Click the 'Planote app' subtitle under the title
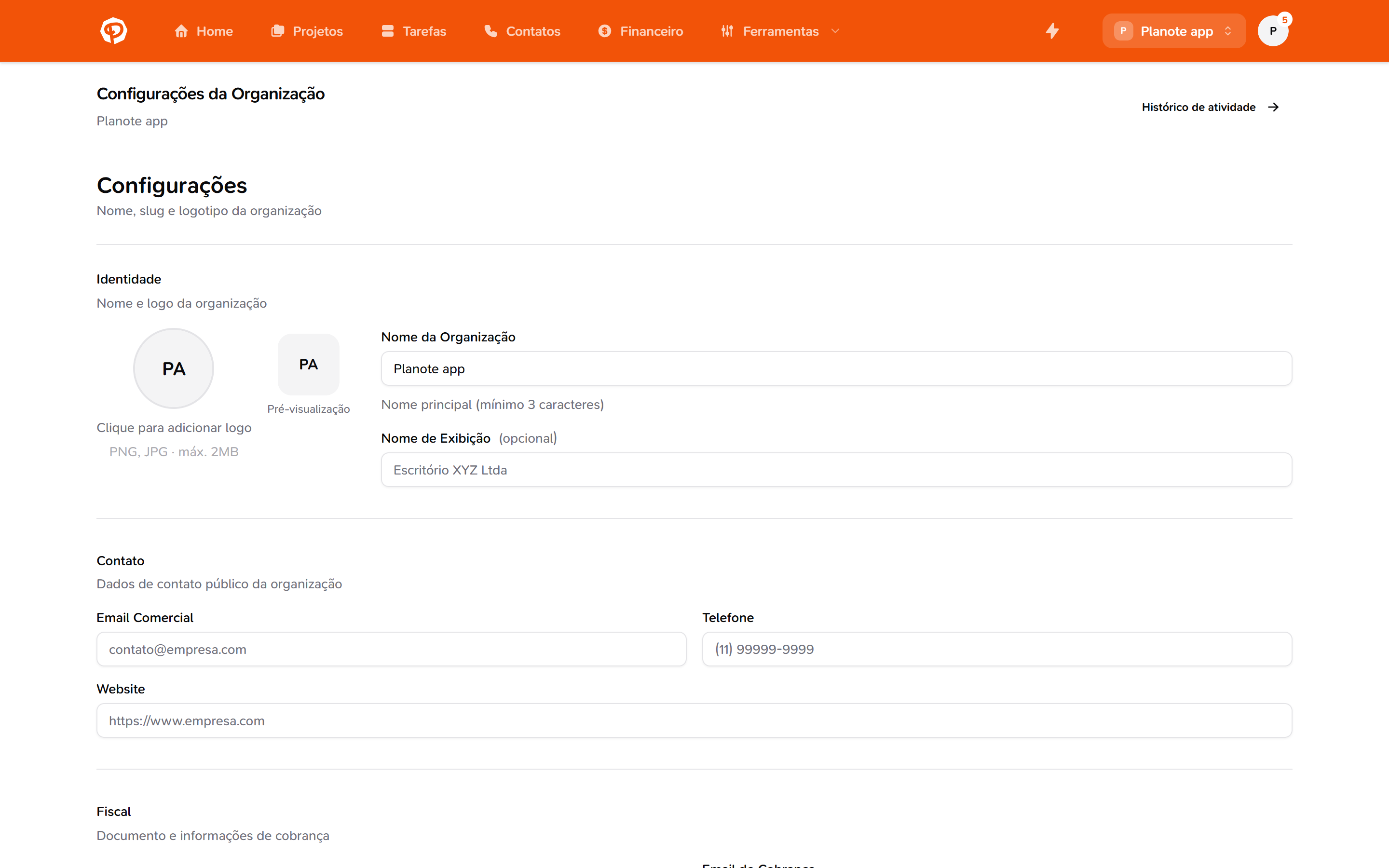Screen dimensions: 1389x868 coord(132,121)
